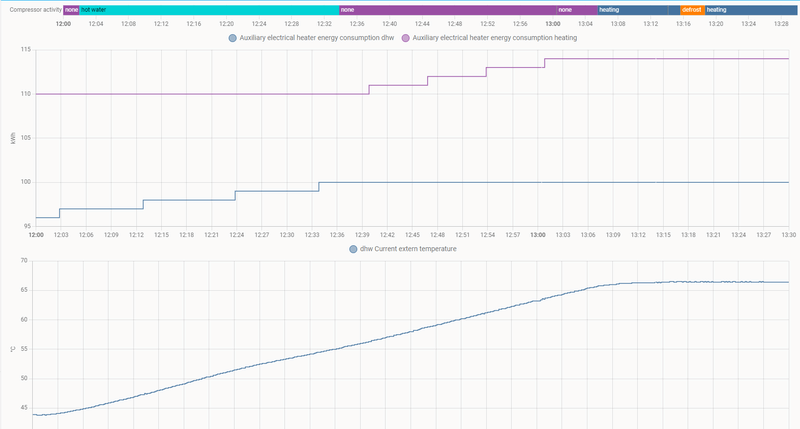Click the '12:32' tick on compressor timeline
This screenshot has height=429, width=800.
[324, 23]
